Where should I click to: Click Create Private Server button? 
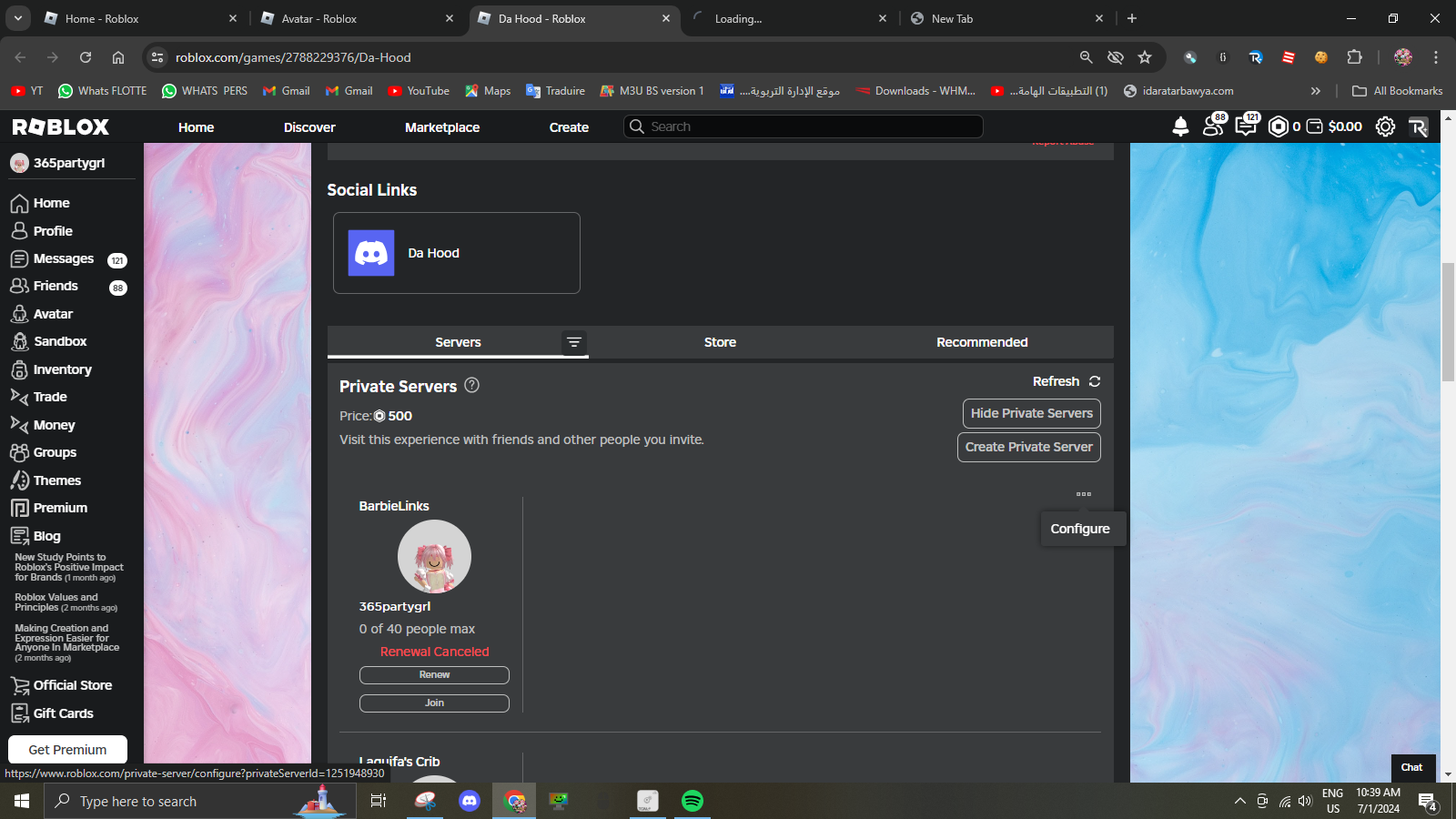point(1029,447)
